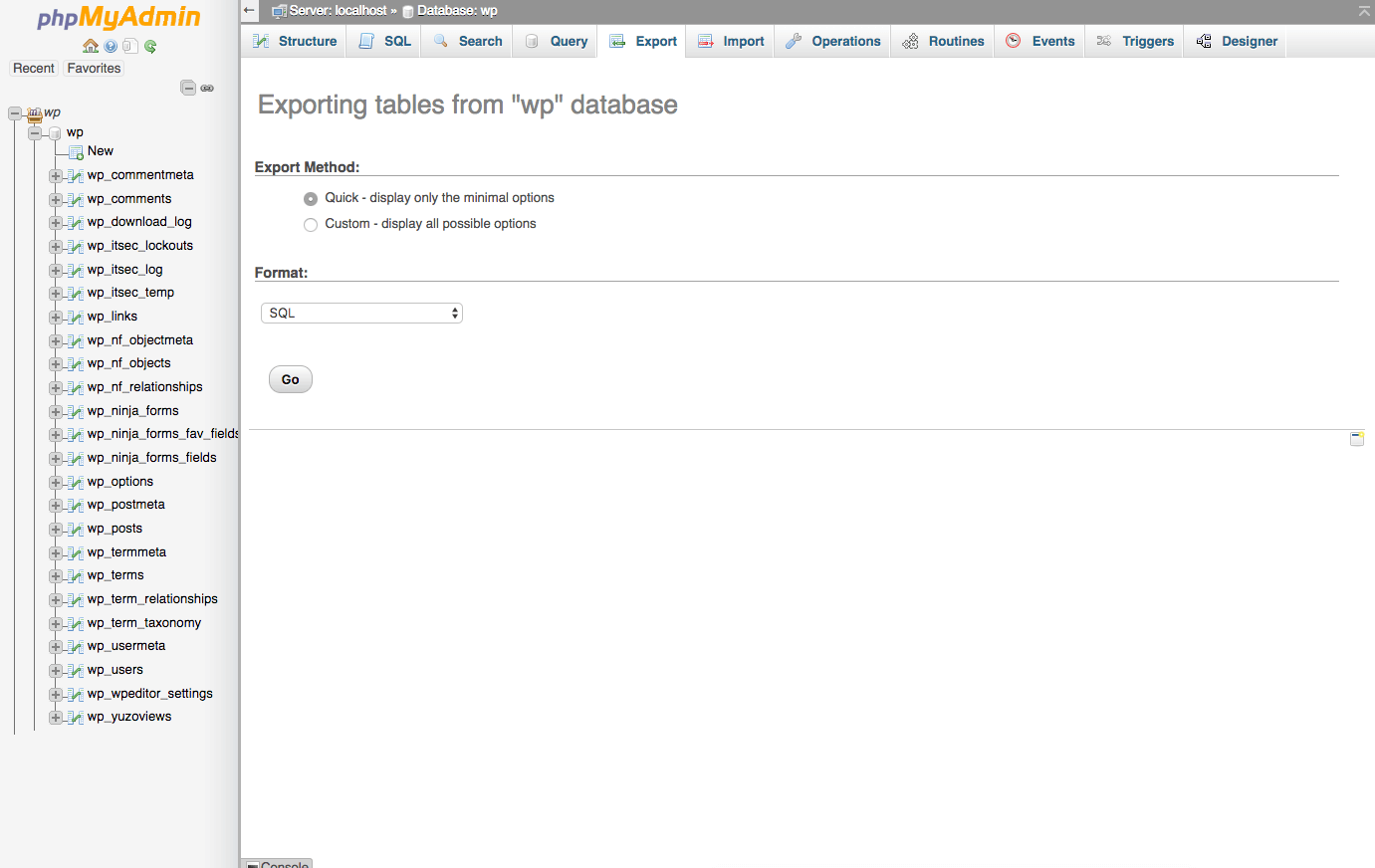Click the Favorites tables button

click(94, 68)
